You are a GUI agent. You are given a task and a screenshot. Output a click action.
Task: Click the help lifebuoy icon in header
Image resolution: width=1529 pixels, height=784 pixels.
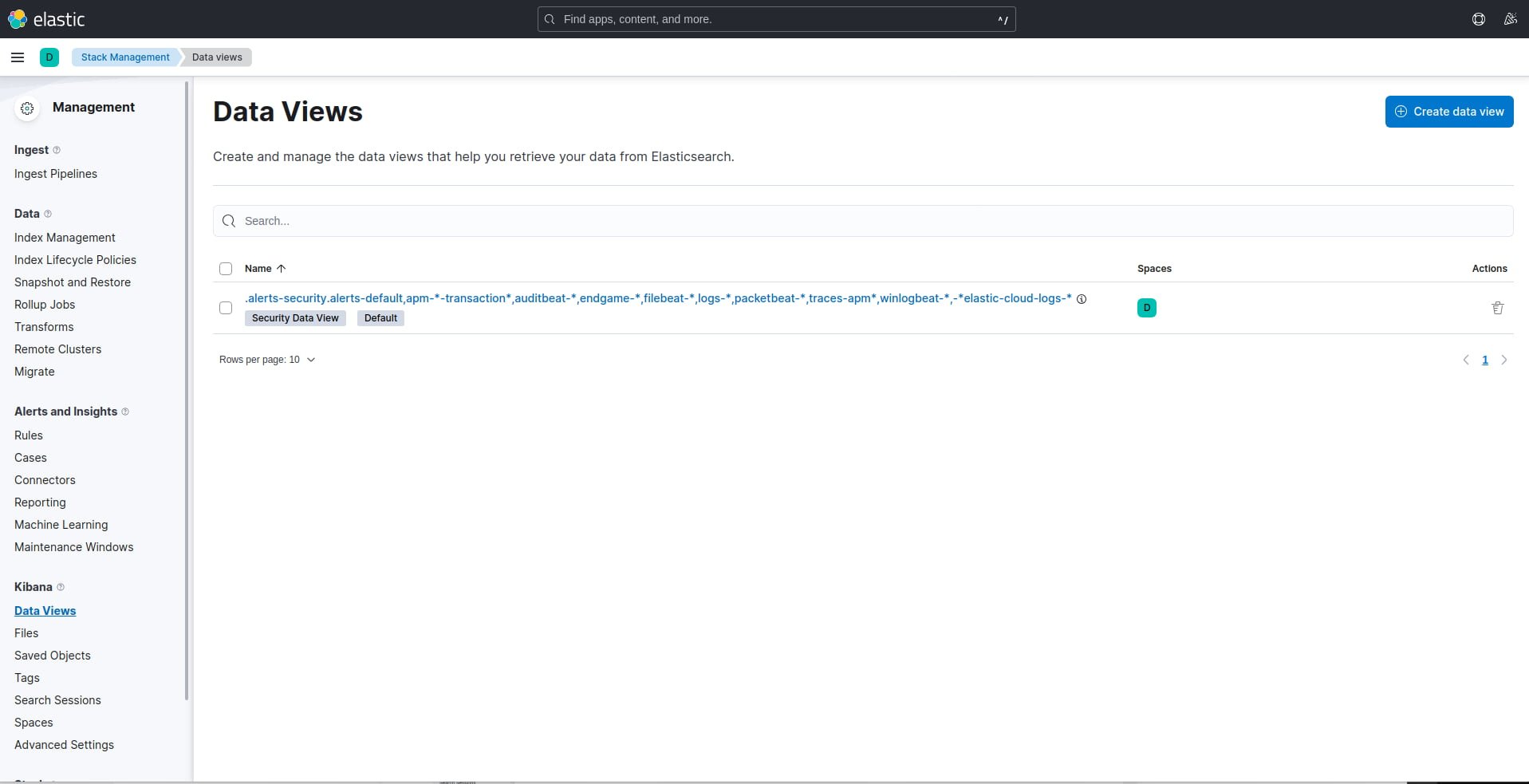(1478, 19)
